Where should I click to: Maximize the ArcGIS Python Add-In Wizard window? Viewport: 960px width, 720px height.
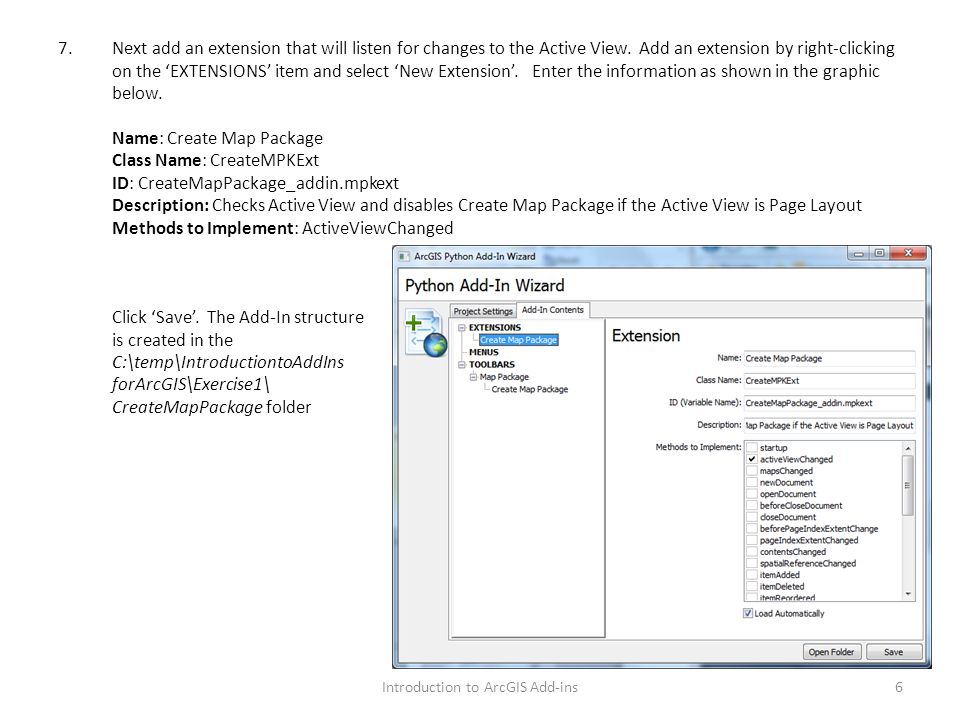[879, 253]
